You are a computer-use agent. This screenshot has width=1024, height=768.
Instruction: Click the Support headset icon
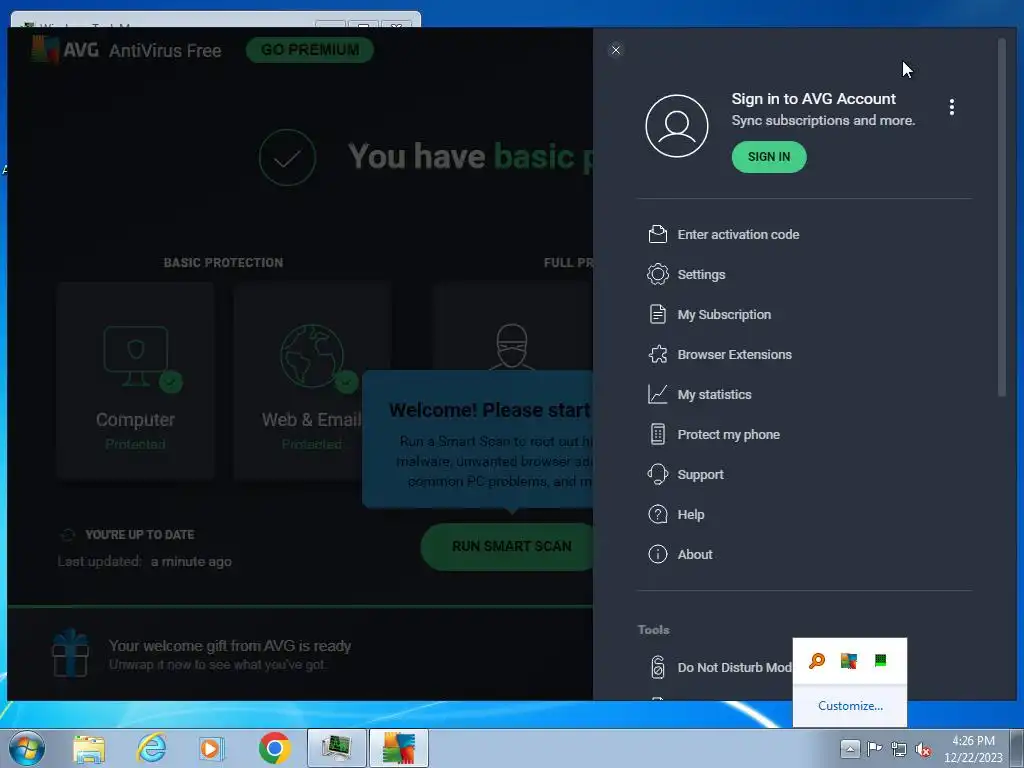point(658,474)
